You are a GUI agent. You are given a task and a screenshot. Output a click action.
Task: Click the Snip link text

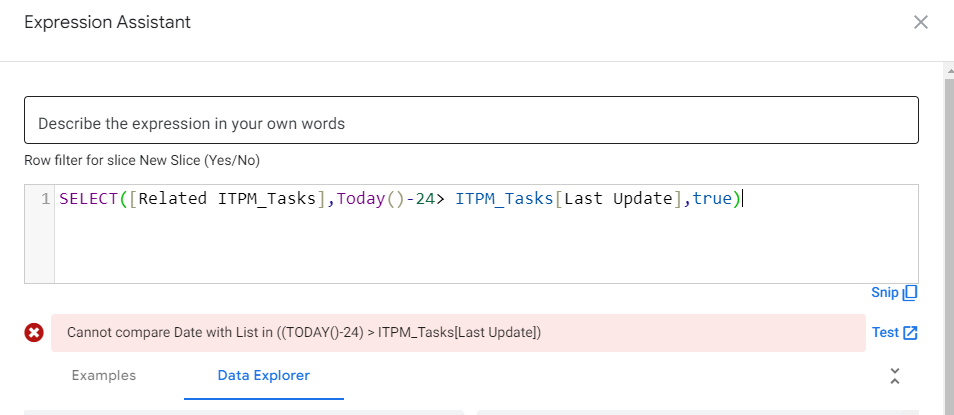pyautogui.click(x=885, y=293)
